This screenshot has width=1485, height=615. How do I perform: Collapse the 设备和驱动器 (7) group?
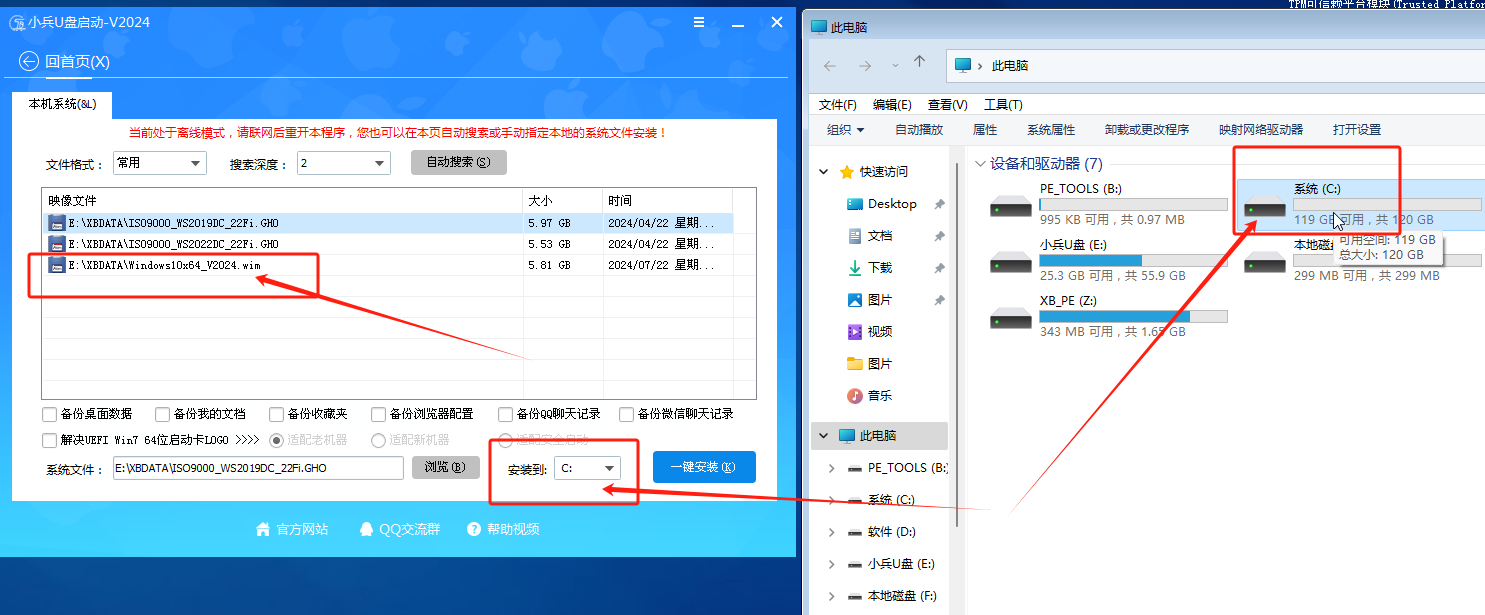tap(980, 164)
